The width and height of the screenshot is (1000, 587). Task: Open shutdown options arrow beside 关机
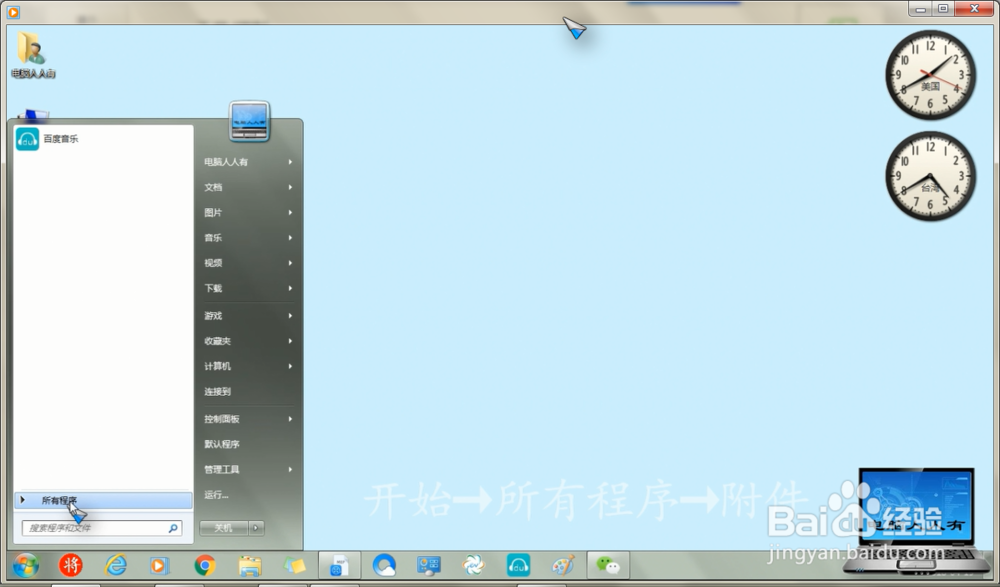point(256,528)
